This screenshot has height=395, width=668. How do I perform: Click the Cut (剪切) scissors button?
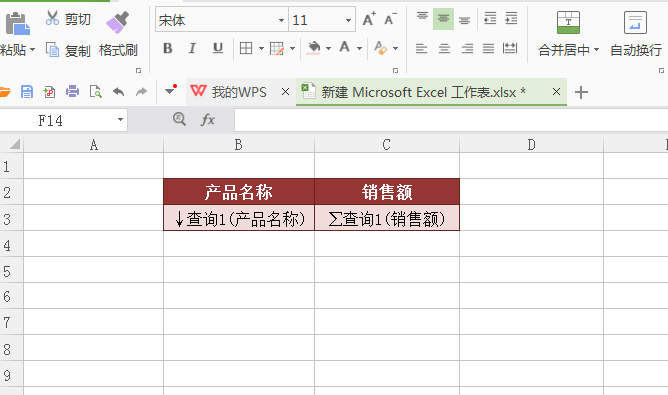click(x=68, y=19)
